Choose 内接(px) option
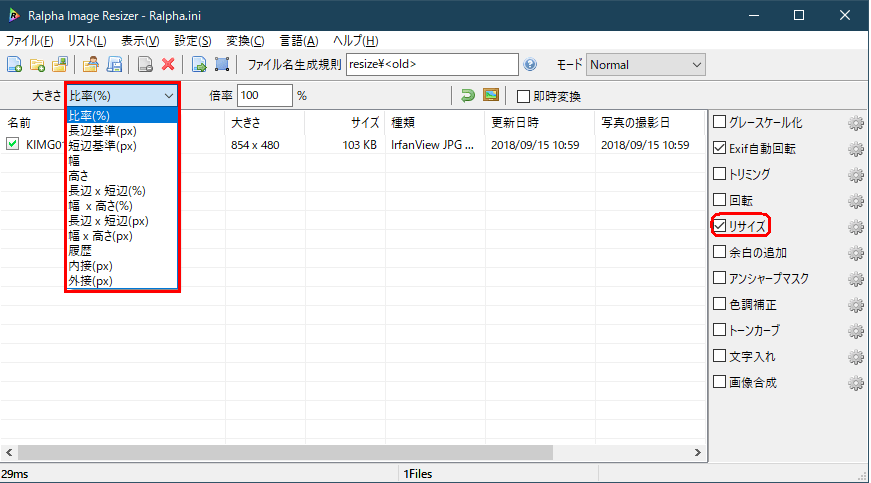 (122, 266)
